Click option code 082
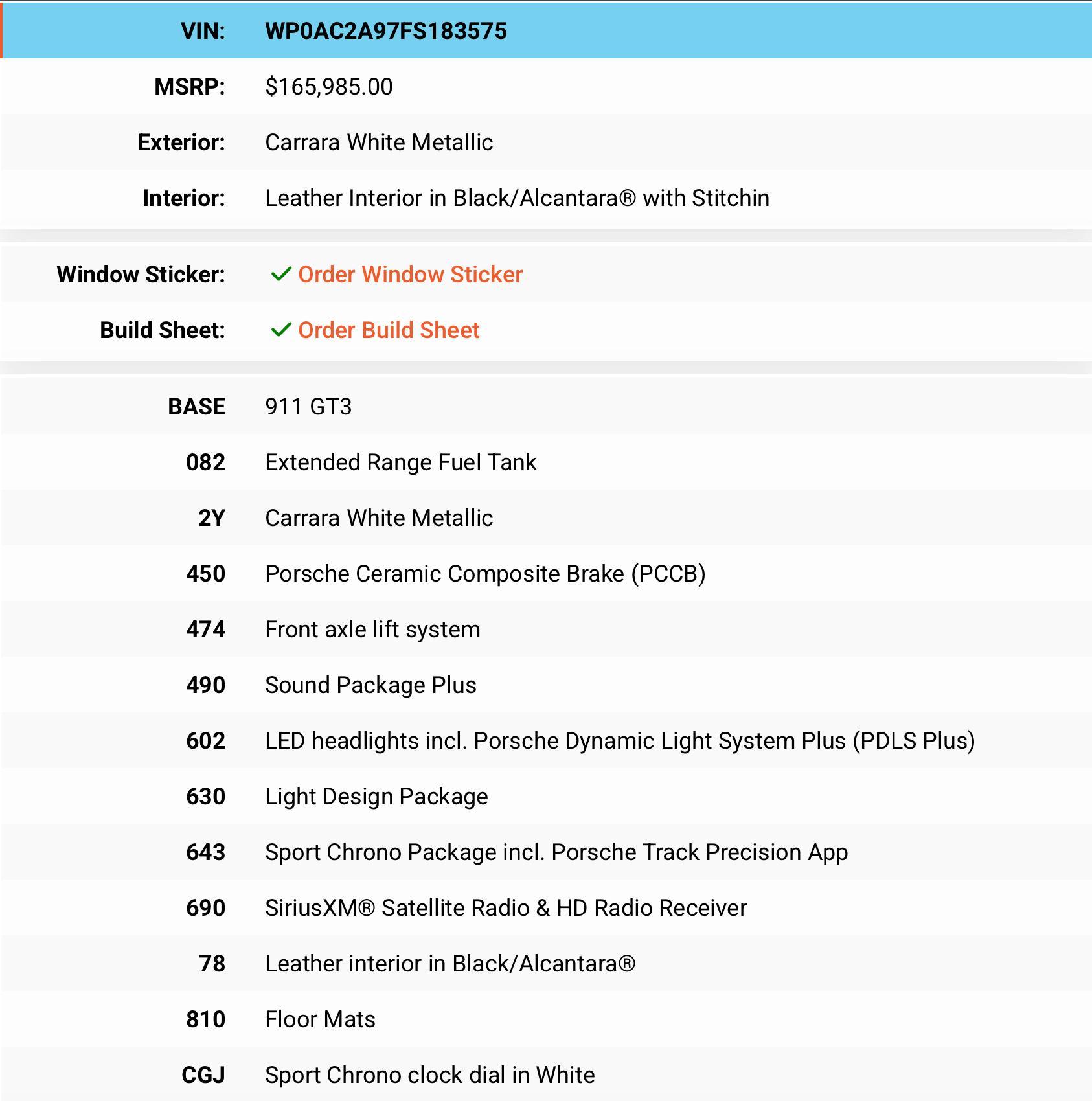The image size is (1092, 1101). tap(206, 462)
